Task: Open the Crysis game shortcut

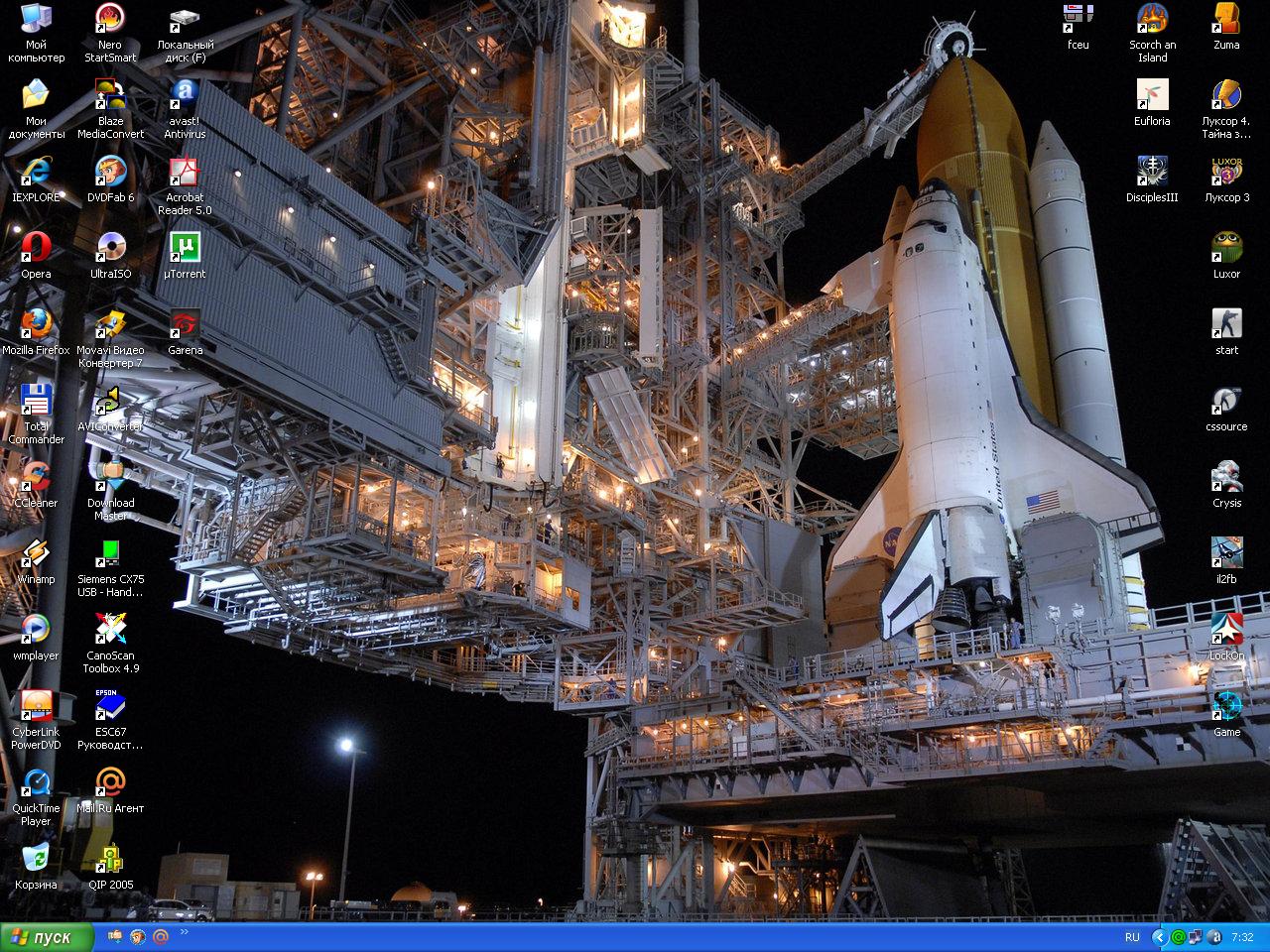Action: tap(1226, 477)
